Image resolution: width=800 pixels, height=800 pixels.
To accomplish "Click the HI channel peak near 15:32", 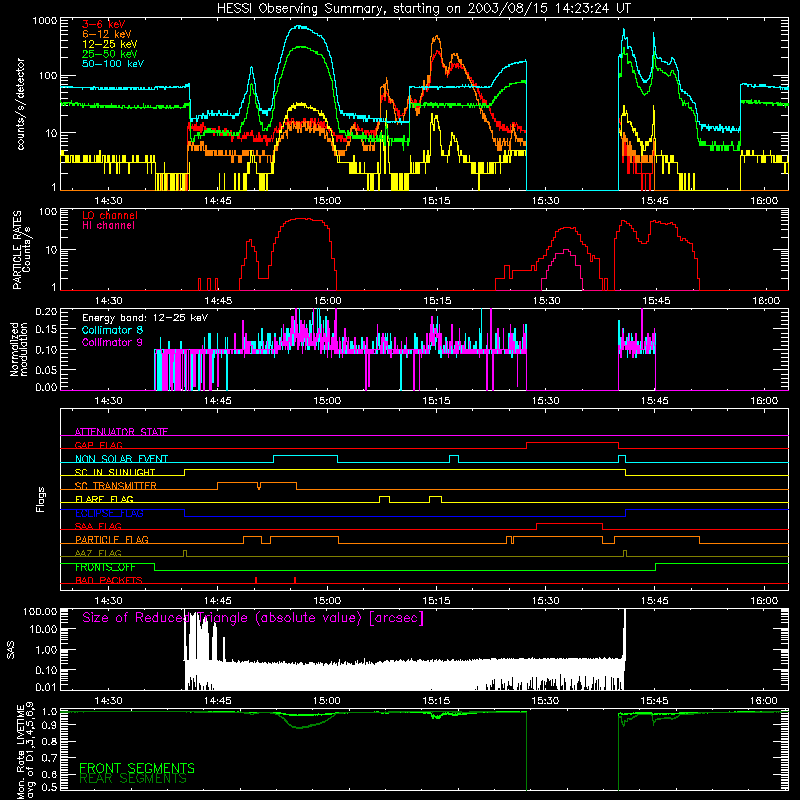I will 566,251.
